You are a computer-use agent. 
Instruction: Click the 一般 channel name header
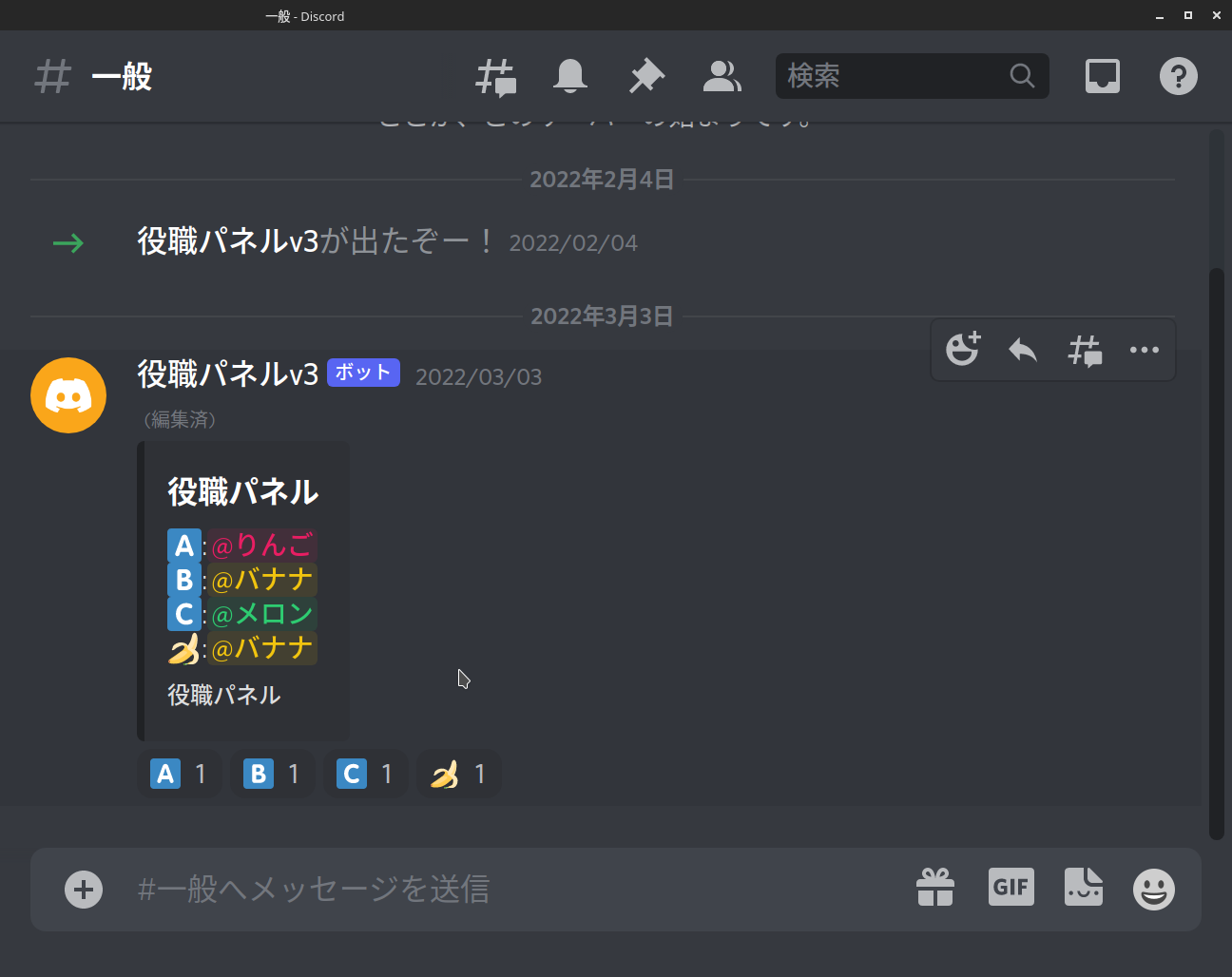coord(122,76)
